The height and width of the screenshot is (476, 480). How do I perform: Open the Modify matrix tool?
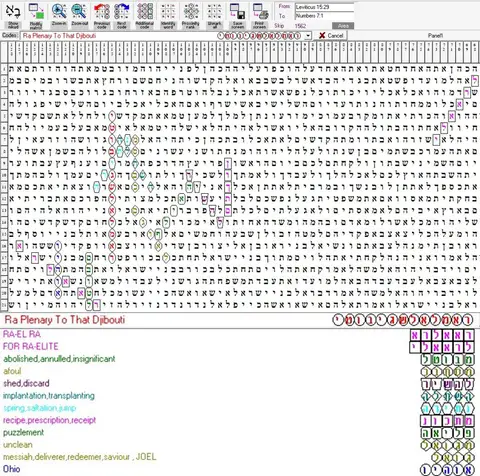36,15
